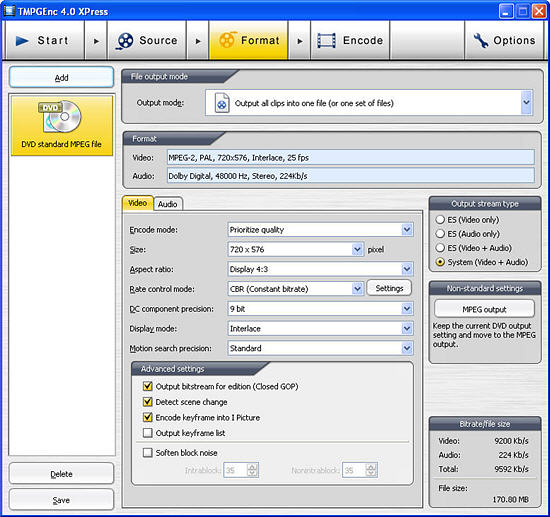The image size is (550, 517).
Task: Click the Intrablock value stepper arrows
Action: tap(252, 470)
